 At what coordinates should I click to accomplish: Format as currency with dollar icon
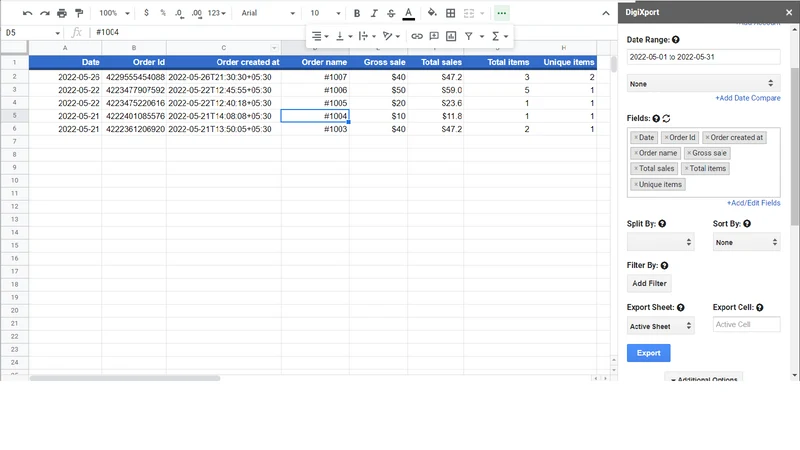tap(146, 13)
